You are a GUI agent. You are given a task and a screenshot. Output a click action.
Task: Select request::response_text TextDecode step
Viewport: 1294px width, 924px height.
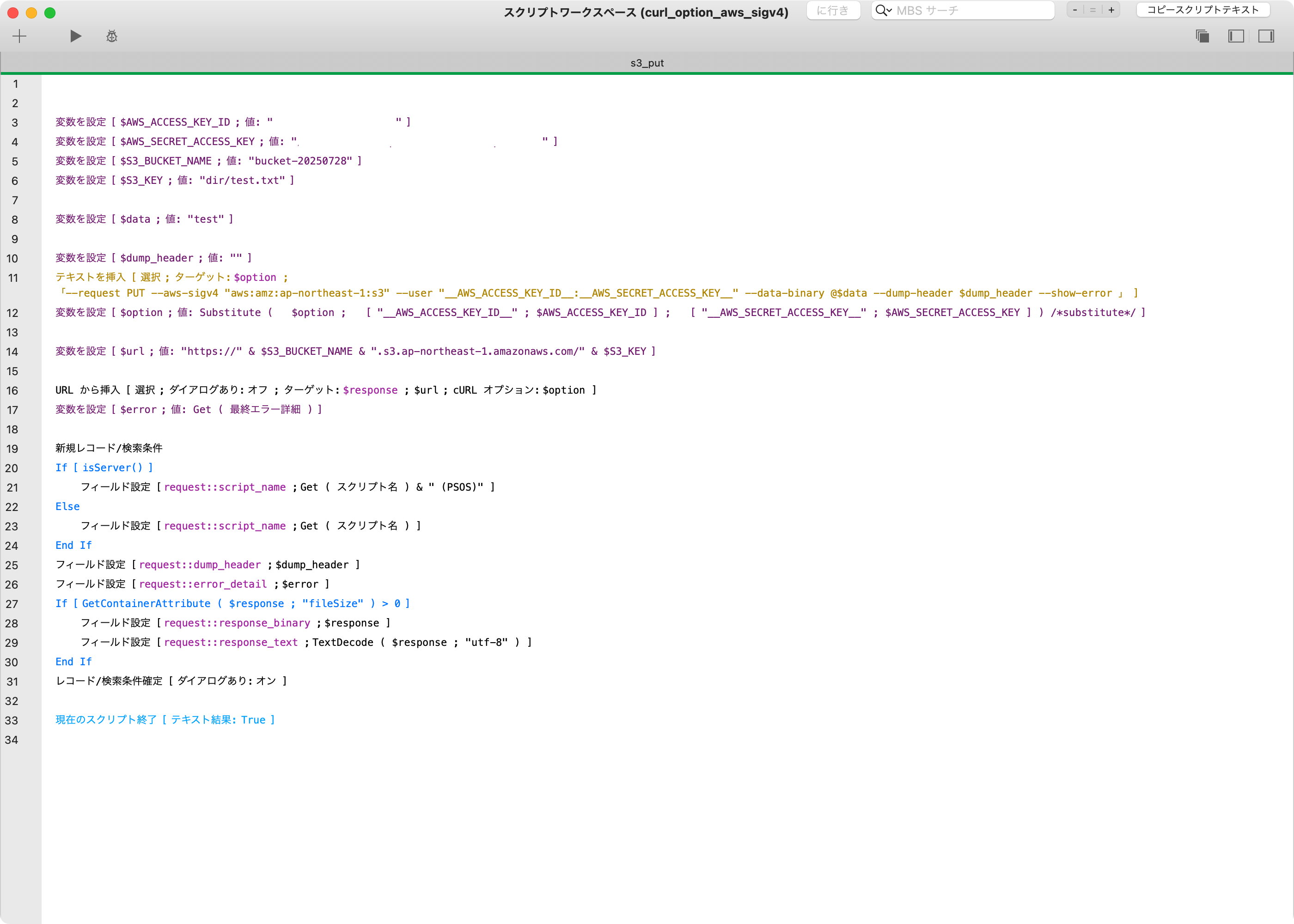[x=306, y=642]
